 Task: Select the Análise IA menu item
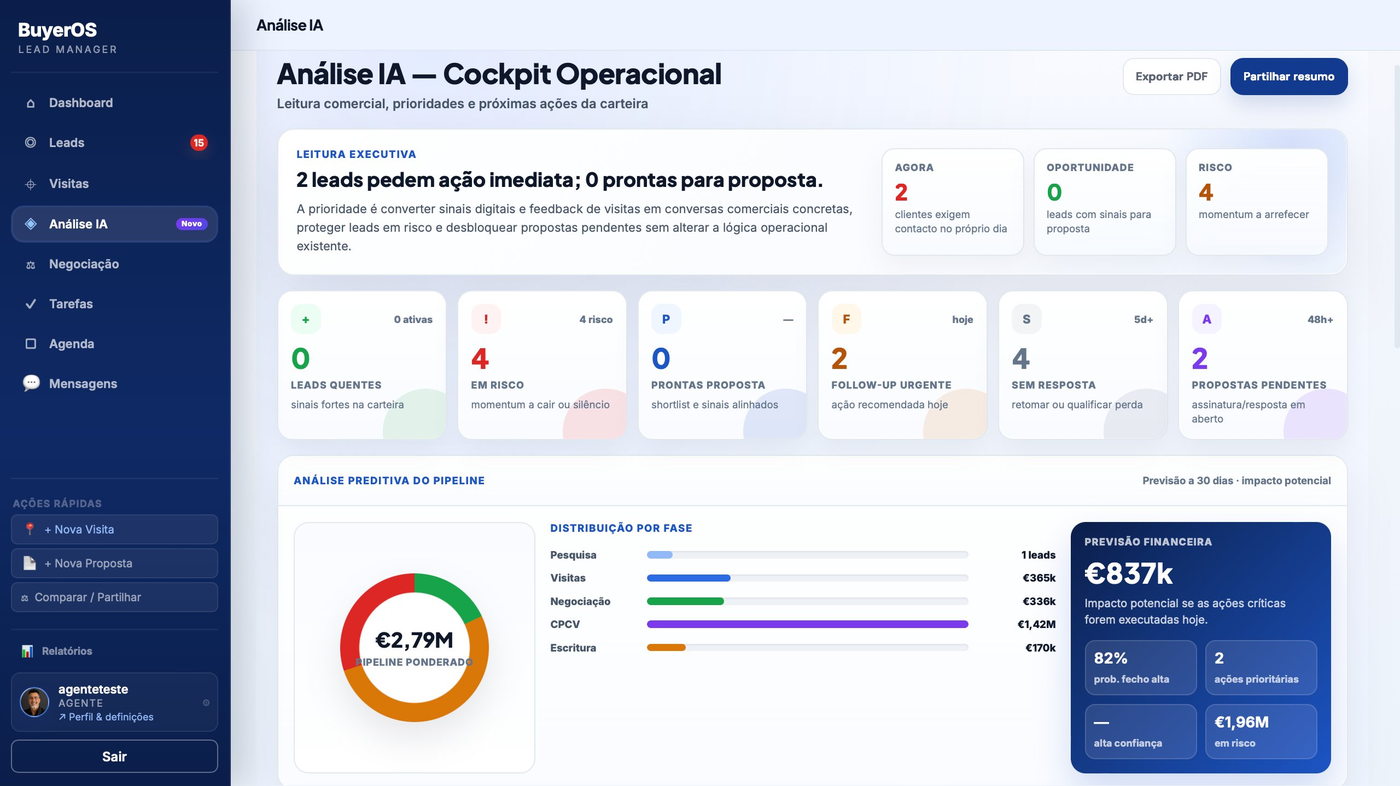point(114,224)
